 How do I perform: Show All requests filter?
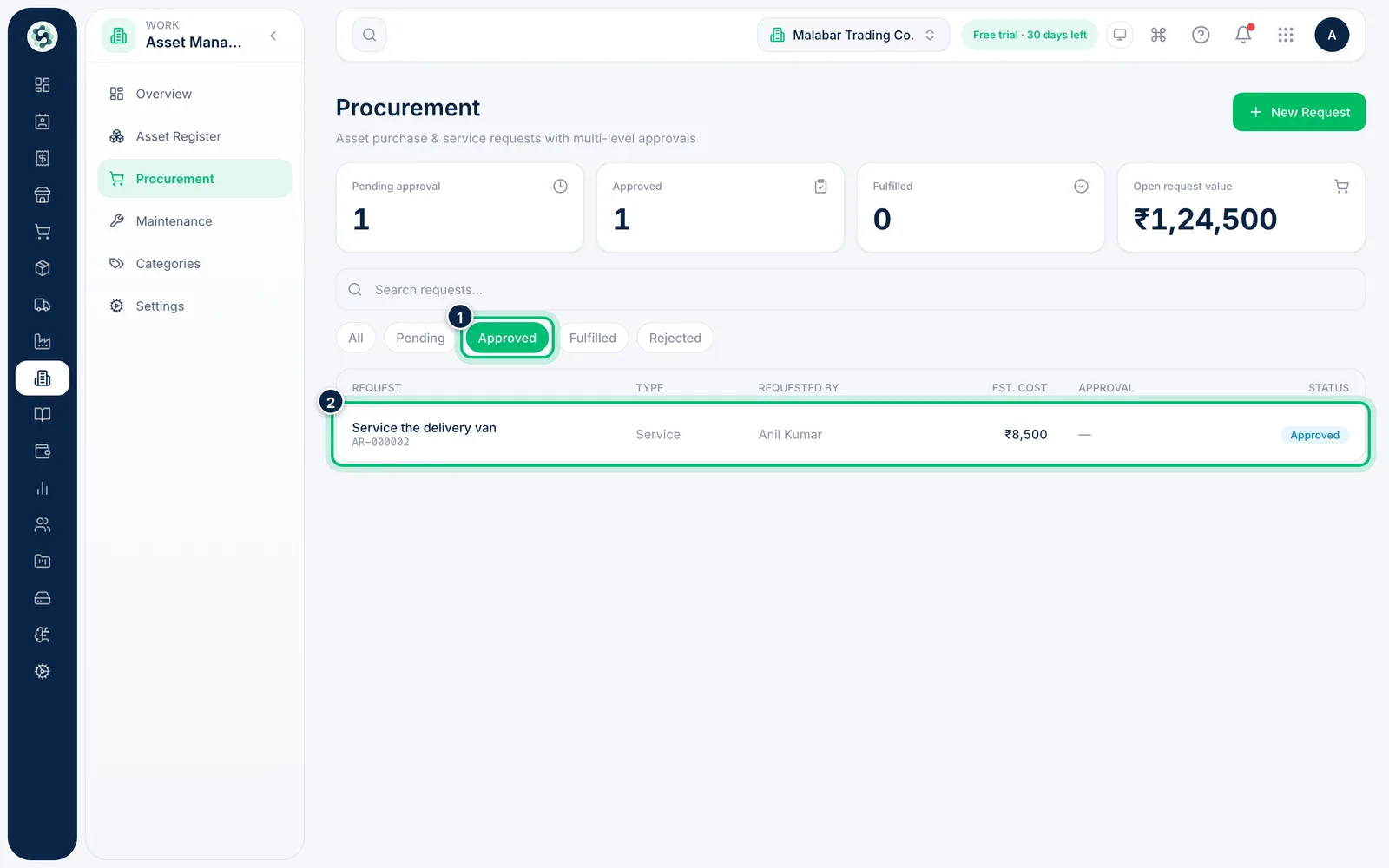point(356,338)
